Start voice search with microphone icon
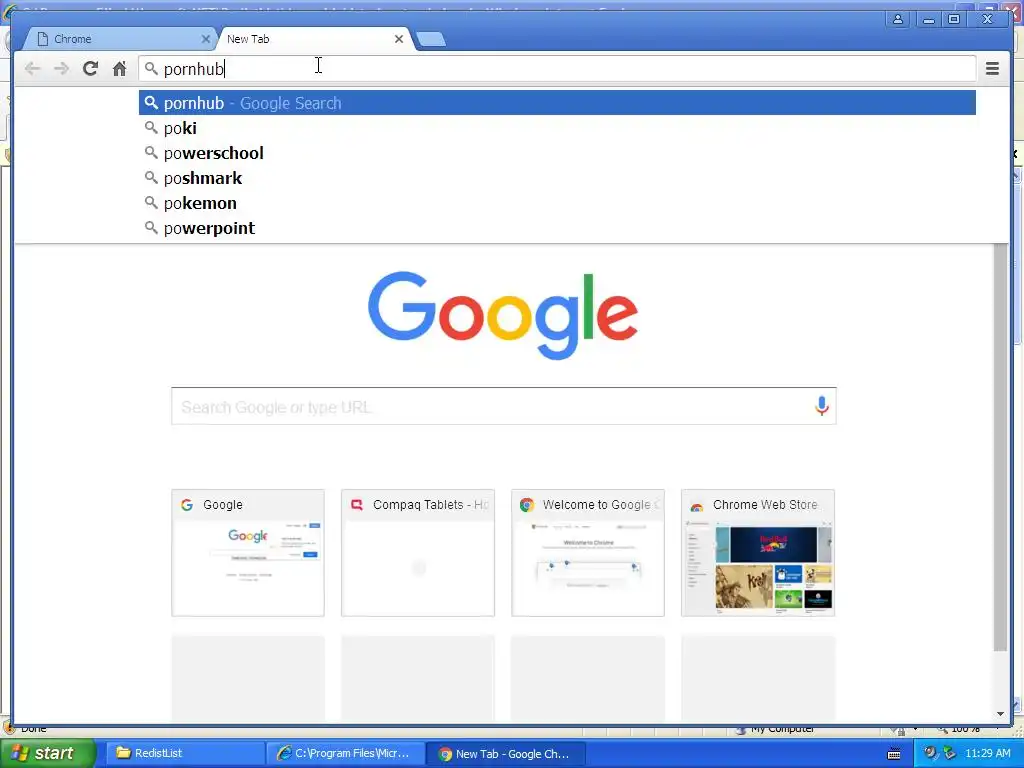Screen dimensions: 1024x768 [822, 406]
